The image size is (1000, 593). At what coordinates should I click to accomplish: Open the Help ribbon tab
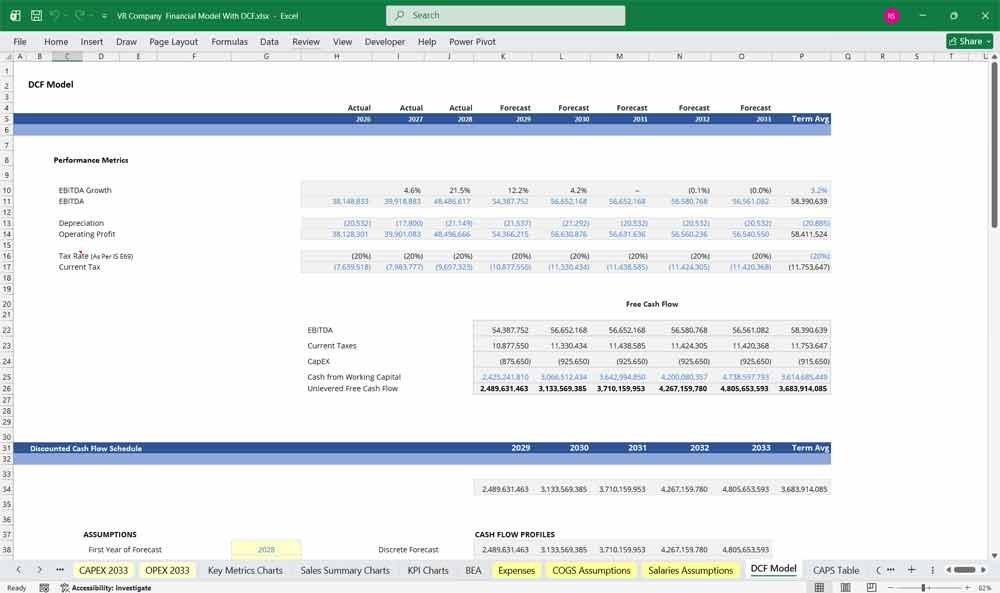pyautogui.click(x=427, y=41)
